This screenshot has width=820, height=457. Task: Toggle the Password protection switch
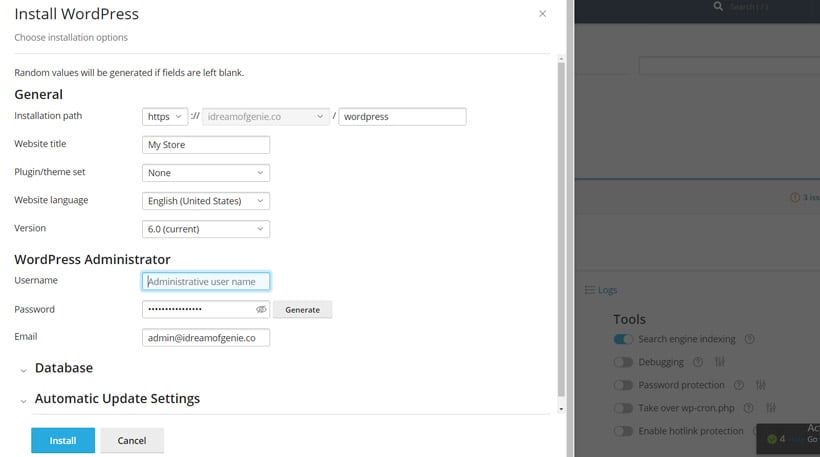(x=623, y=385)
